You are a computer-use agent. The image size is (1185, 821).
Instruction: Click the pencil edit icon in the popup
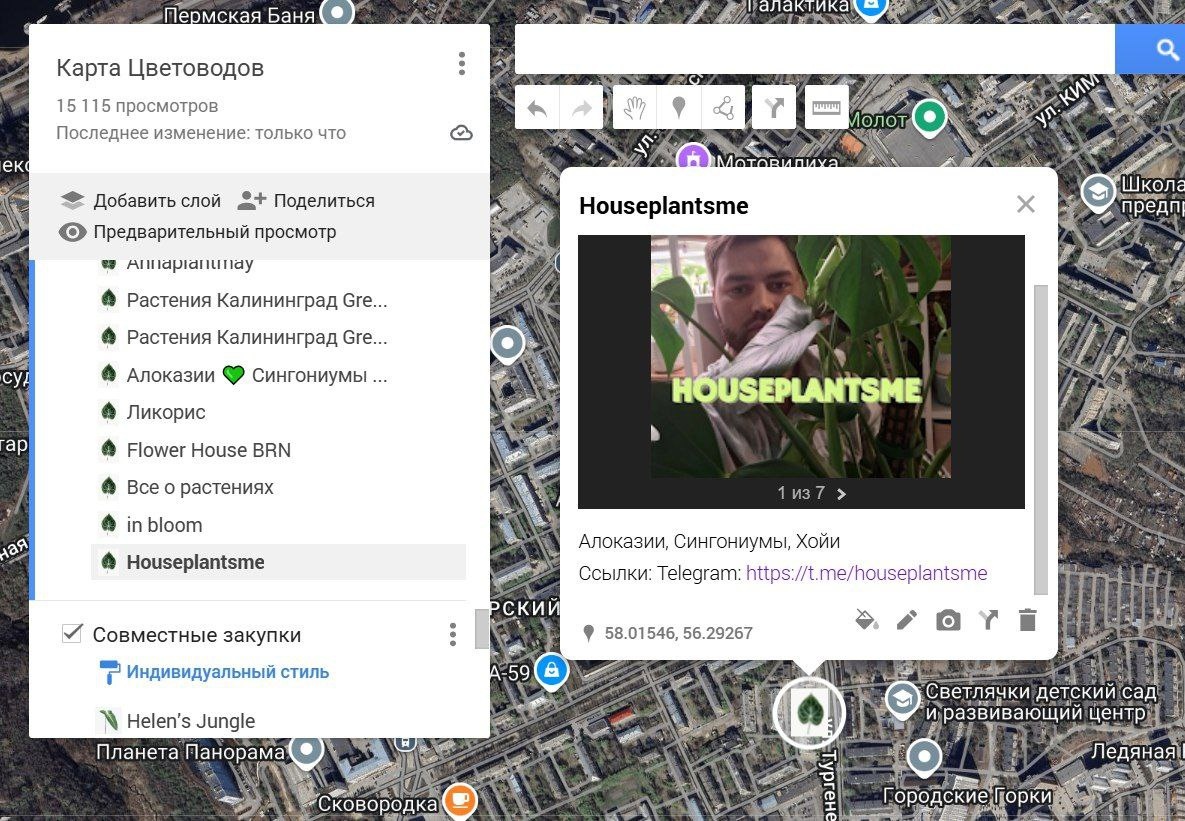point(907,620)
